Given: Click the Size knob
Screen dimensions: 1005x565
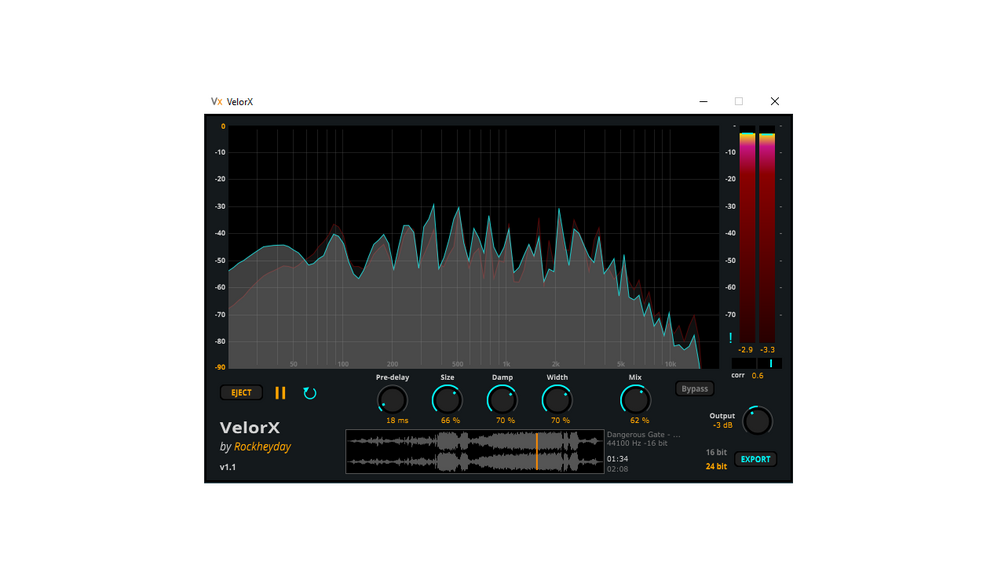Looking at the screenshot, I should [447, 400].
